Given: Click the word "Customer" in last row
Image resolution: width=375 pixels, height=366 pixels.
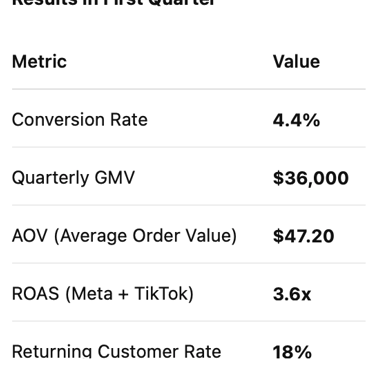Looking at the screenshot, I should point(136,351).
